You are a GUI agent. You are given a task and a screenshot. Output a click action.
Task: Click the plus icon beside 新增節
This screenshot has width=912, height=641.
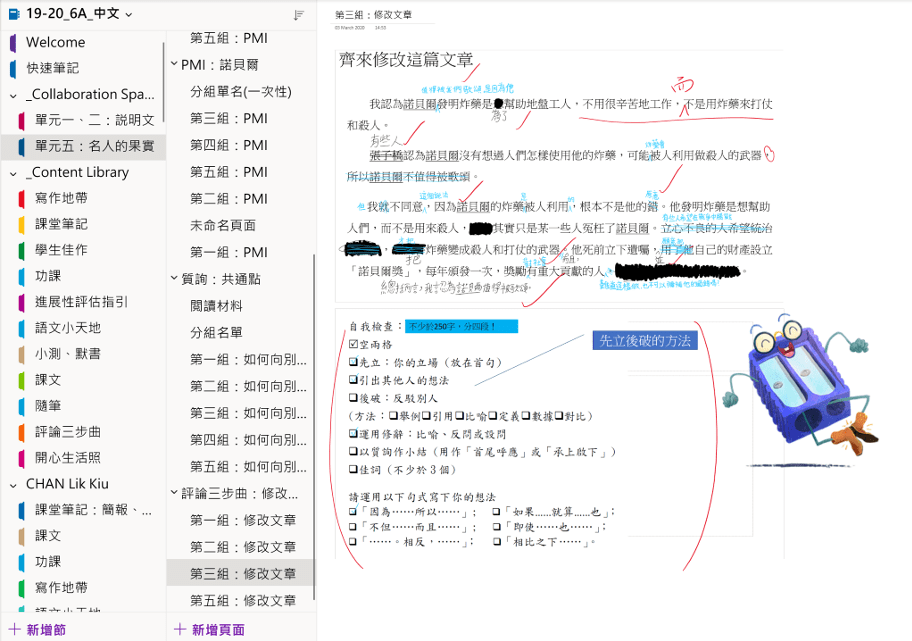tap(14, 629)
